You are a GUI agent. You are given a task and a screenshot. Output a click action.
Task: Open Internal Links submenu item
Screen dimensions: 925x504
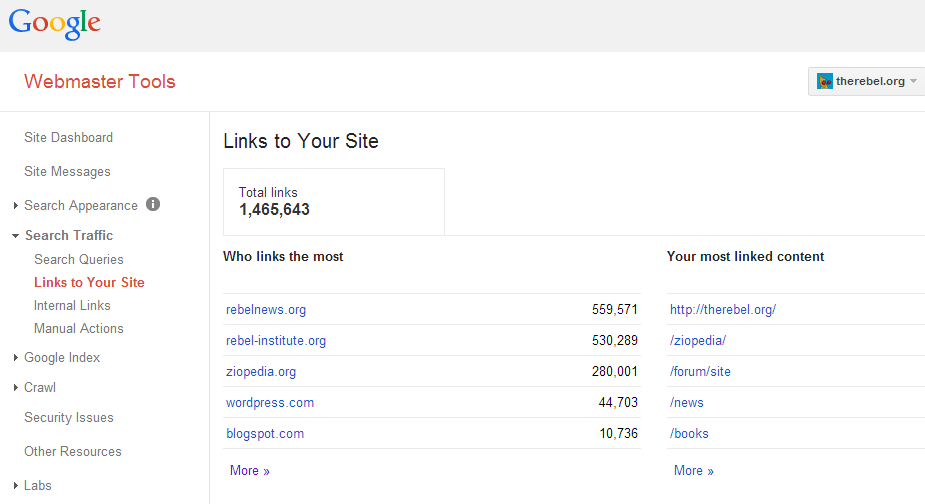tap(72, 306)
